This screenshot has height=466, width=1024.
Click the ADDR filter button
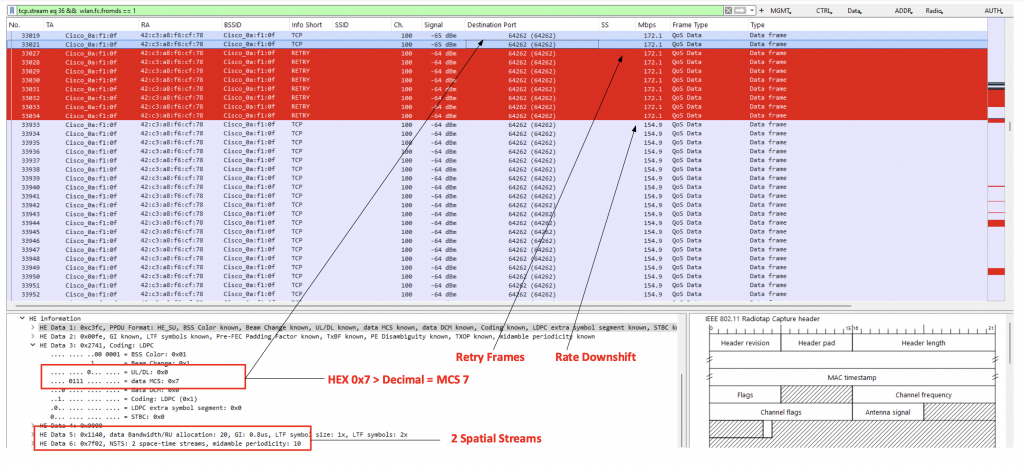(904, 9)
